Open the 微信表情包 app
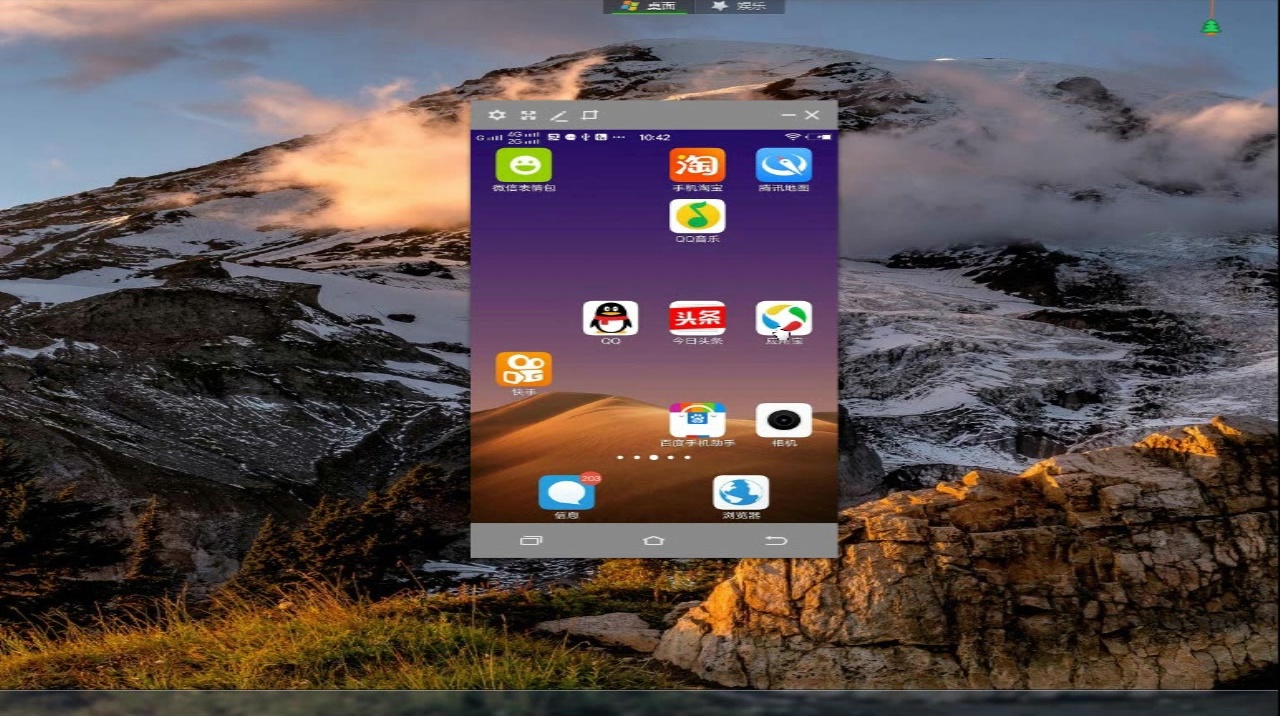 click(x=524, y=165)
